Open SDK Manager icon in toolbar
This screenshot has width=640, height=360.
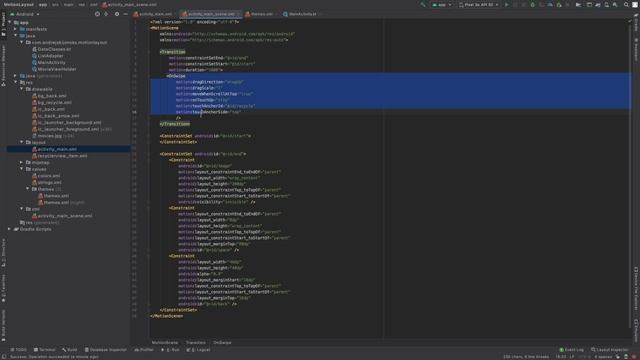coord(615,5)
